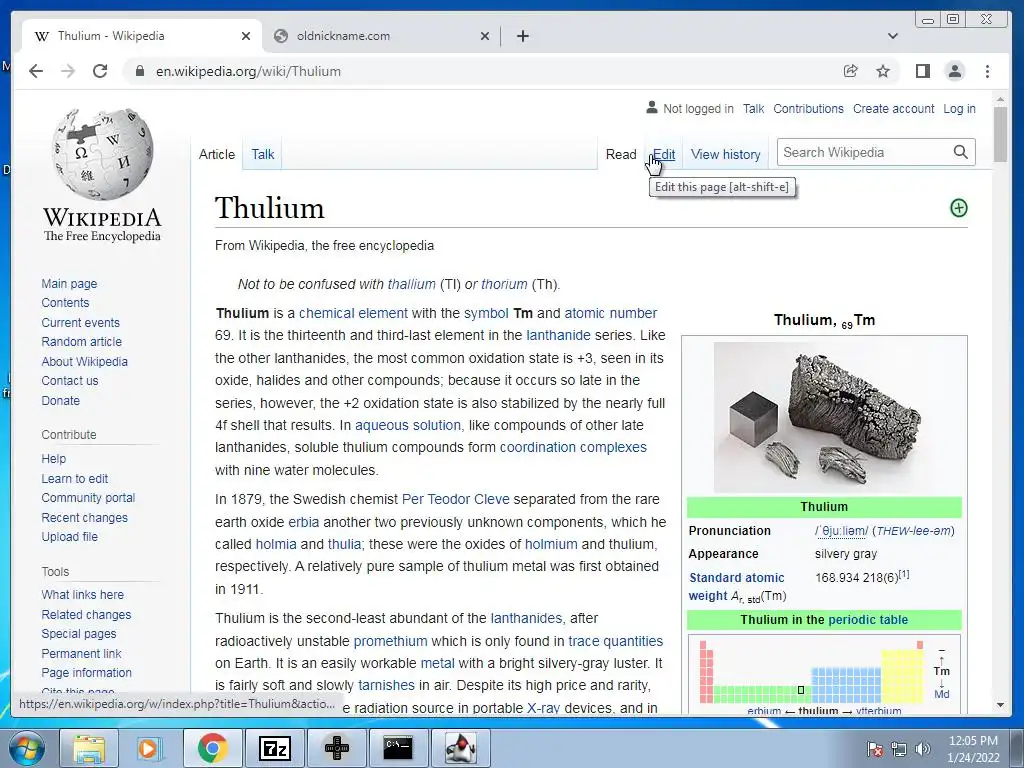Click in the Search Wikipedia field
The height and width of the screenshot is (768, 1024).
[x=864, y=152]
